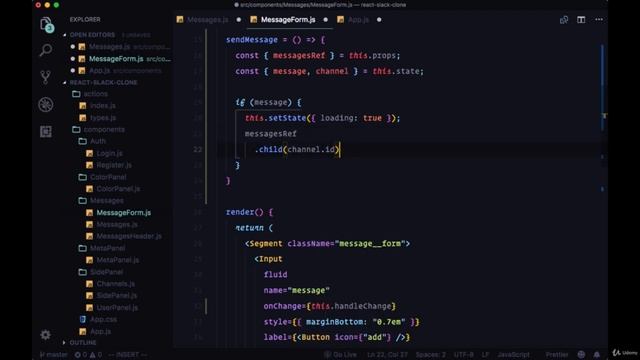Select MessageForm.js in Open Editors list
This screenshot has width=640, height=360.
click(116, 59)
